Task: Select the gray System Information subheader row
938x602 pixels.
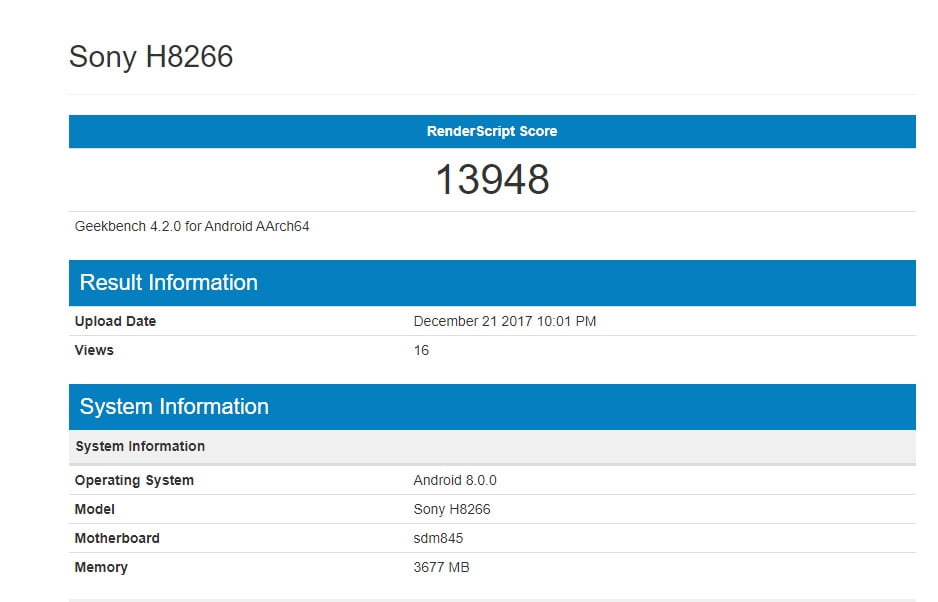Action: (x=492, y=446)
